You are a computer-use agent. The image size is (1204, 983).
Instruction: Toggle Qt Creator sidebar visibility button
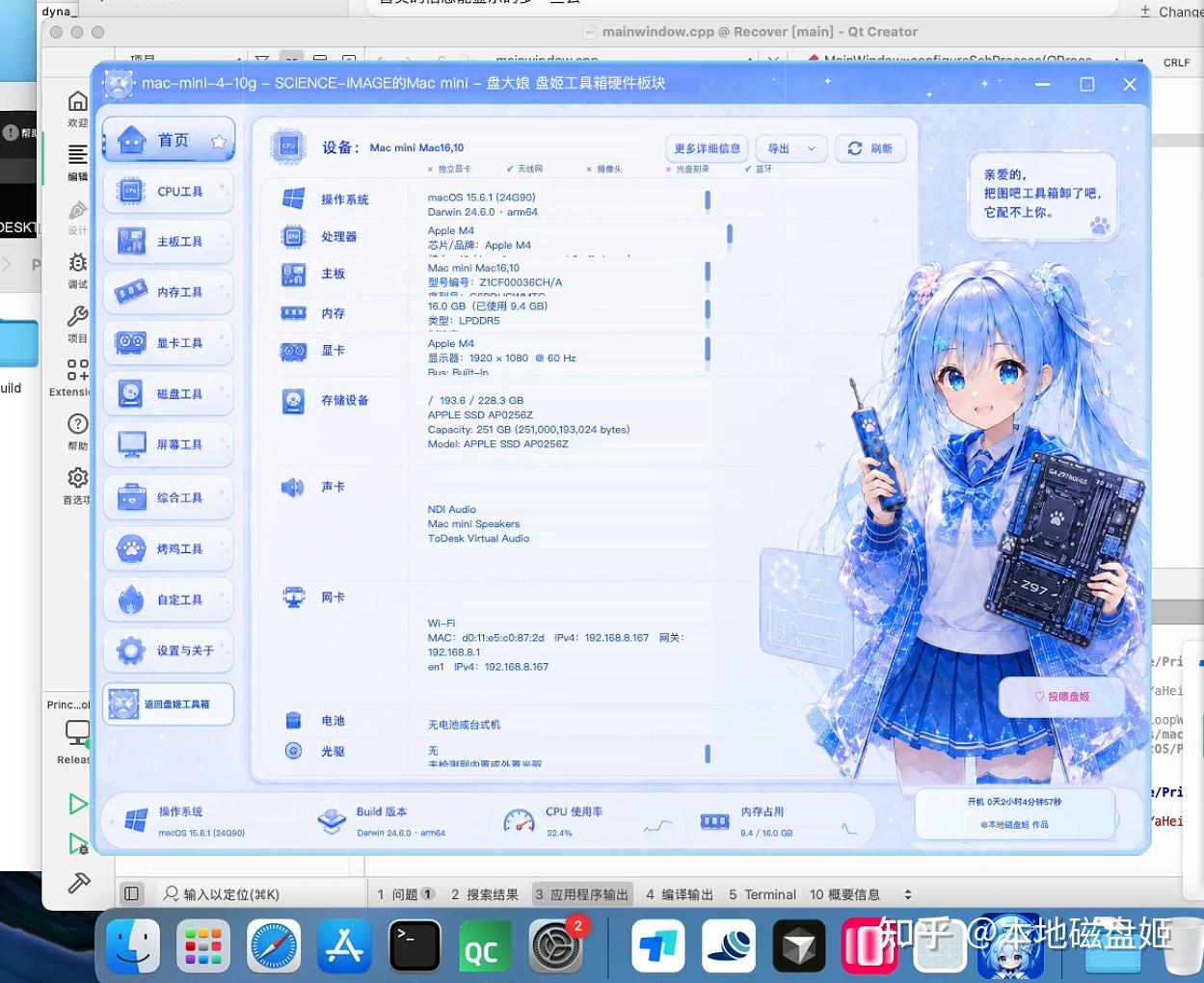click(x=132, y=894)
